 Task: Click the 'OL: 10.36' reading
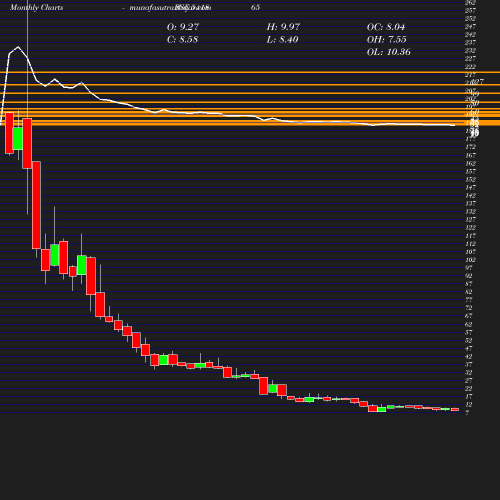388,52
